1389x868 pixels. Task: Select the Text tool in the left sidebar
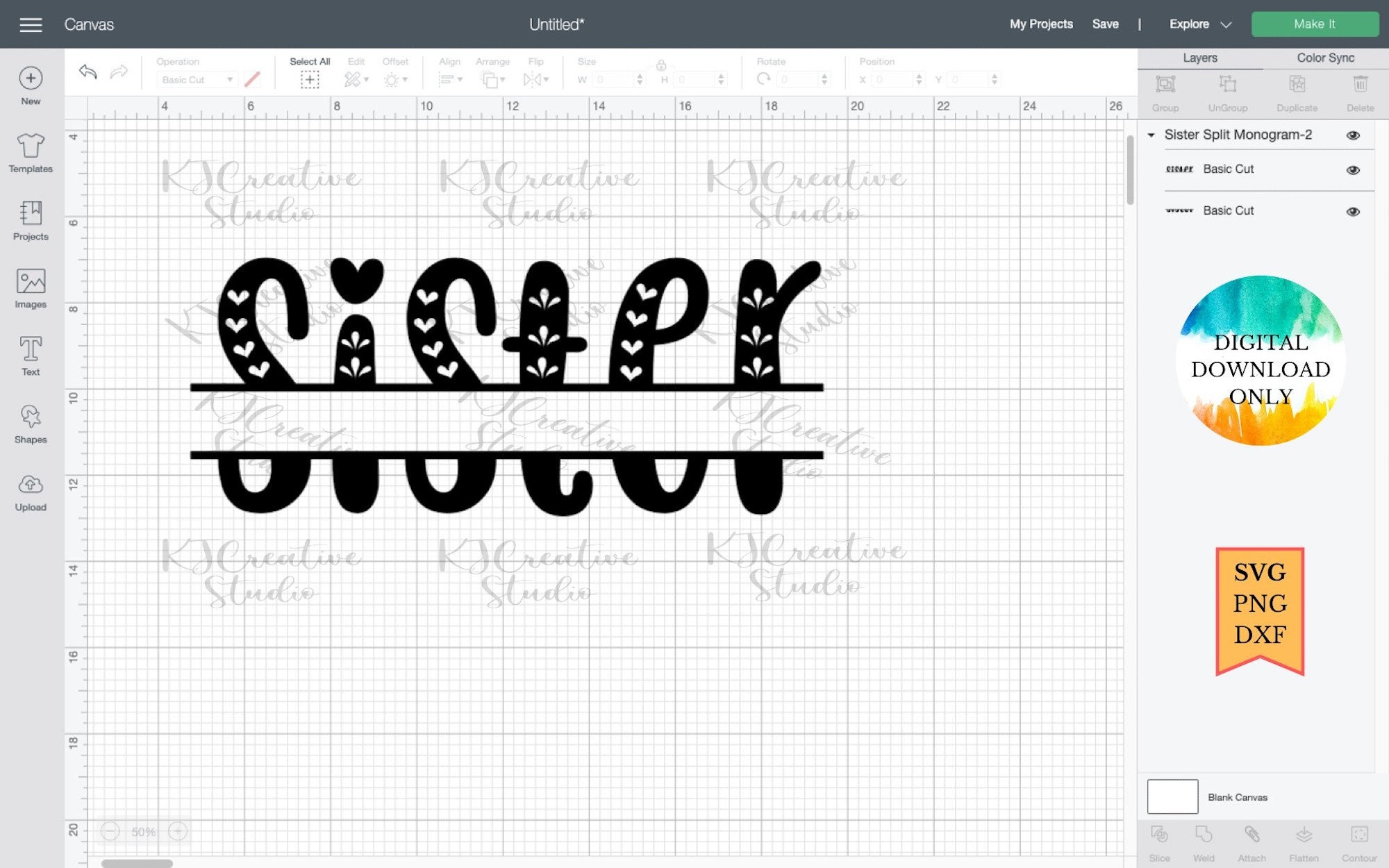coord(30,354)
